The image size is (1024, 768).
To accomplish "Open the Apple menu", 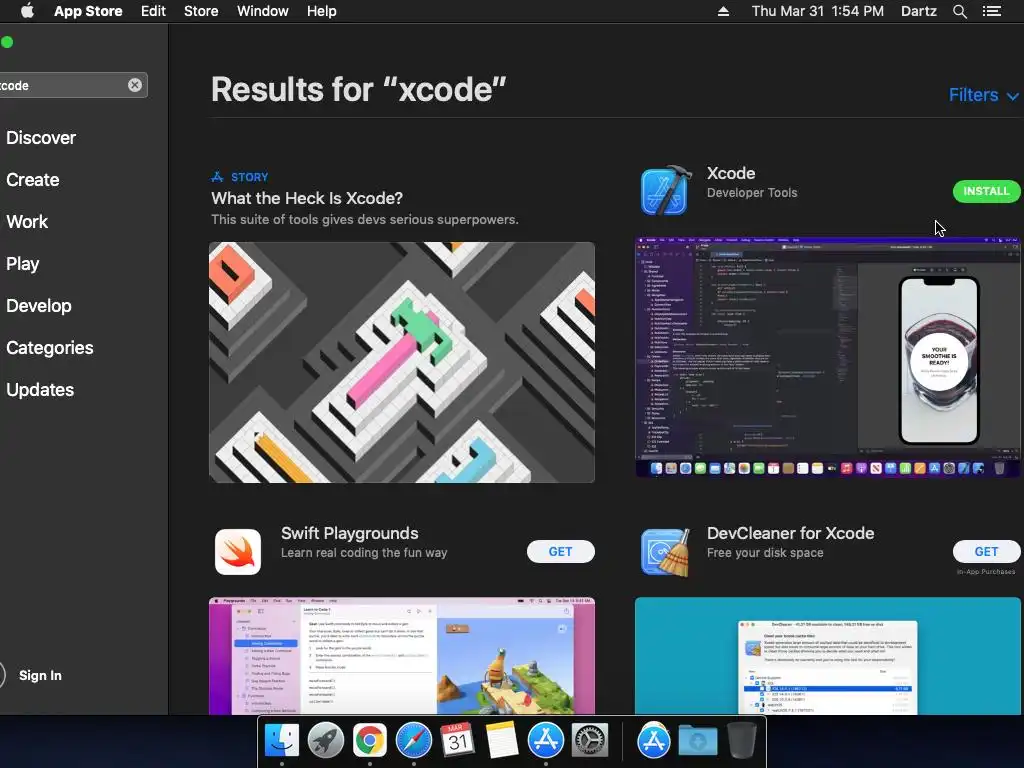I will tap(27, 11).
